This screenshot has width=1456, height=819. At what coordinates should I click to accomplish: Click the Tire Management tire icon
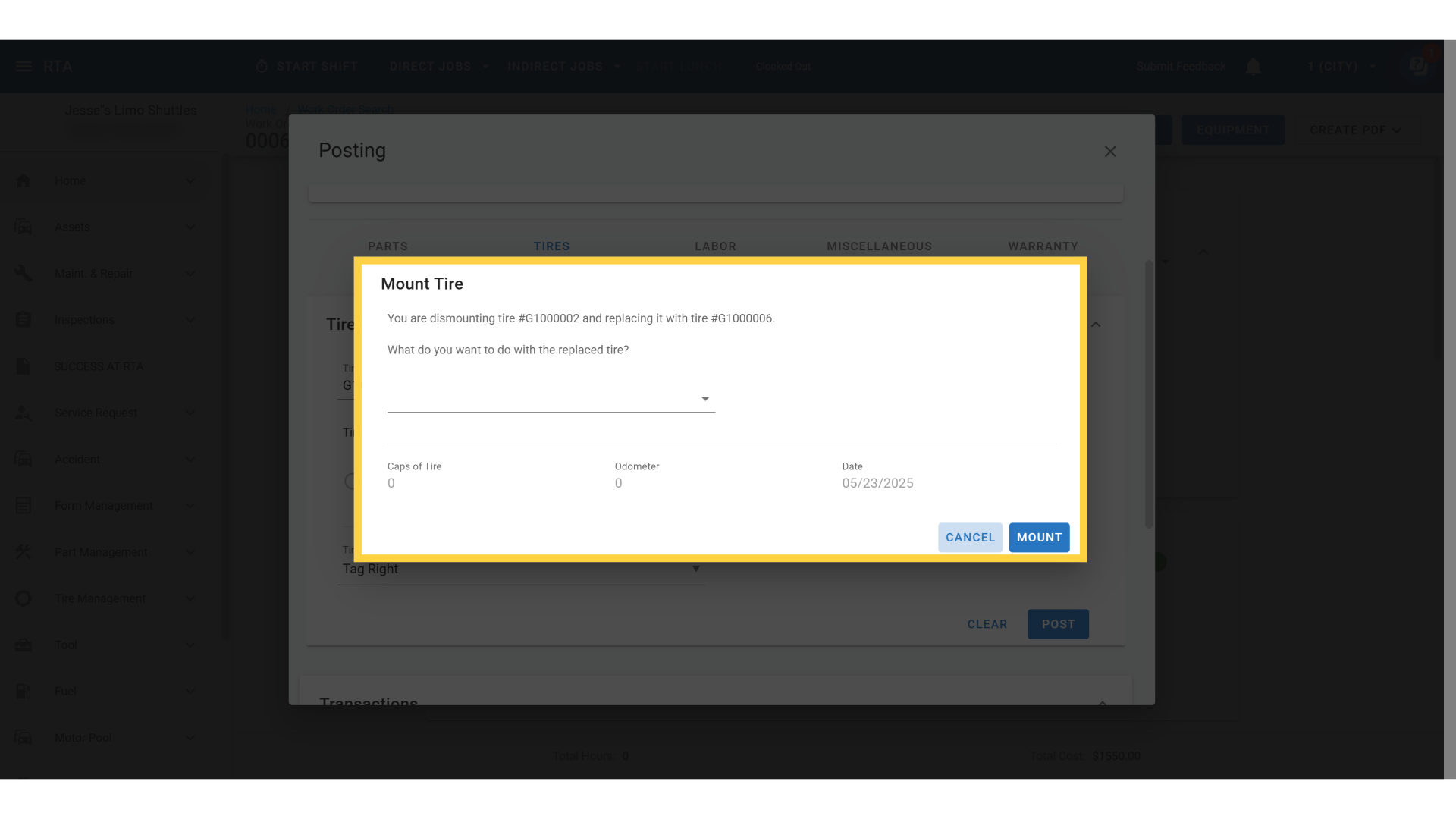(x=24, y=598)
